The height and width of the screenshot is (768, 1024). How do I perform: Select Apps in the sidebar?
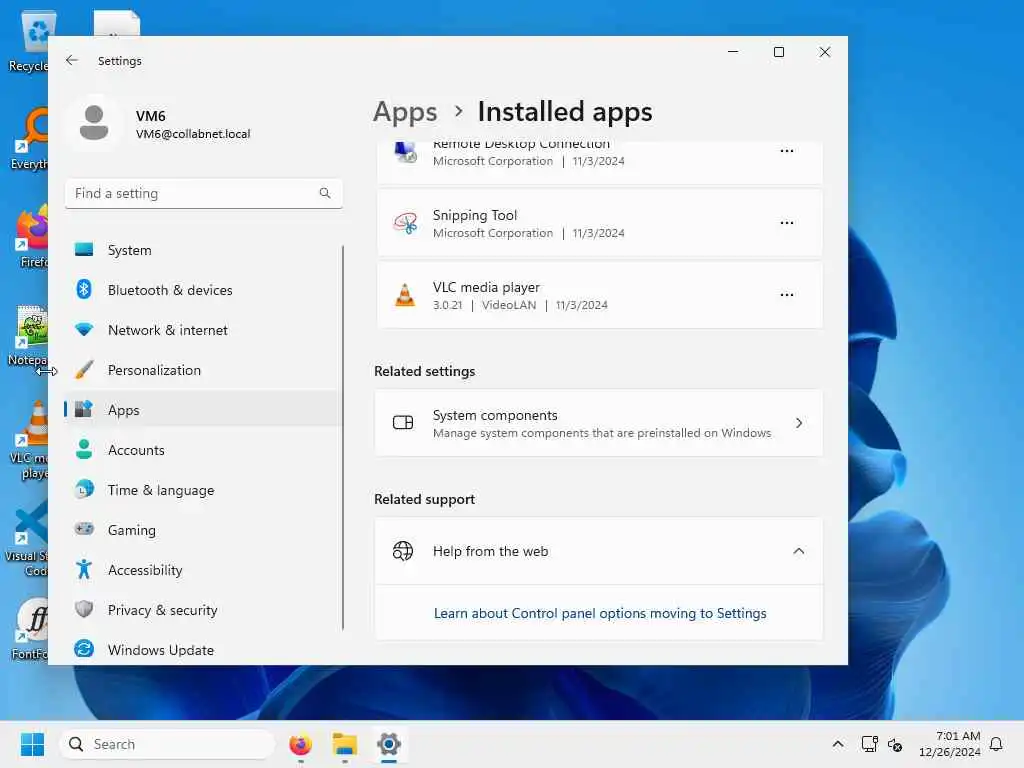pyautogui.click(x=202, y=410)
